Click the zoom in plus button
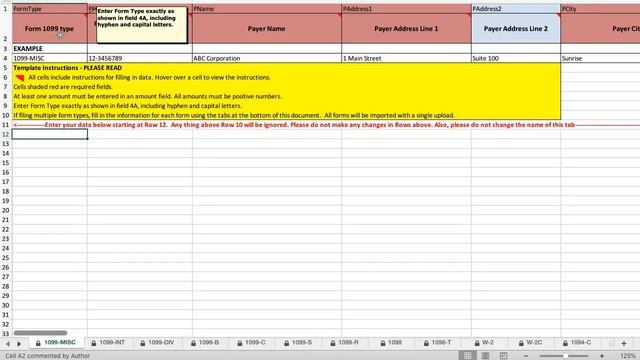This screenshot has width=640, height=360. 602,356
